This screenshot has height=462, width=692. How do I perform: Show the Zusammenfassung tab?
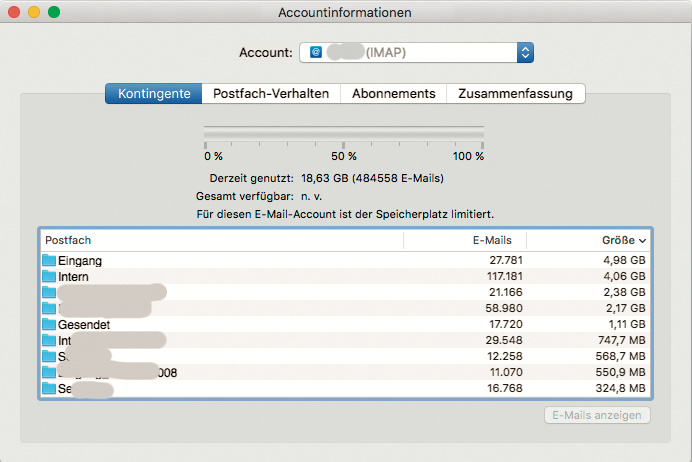515,93
